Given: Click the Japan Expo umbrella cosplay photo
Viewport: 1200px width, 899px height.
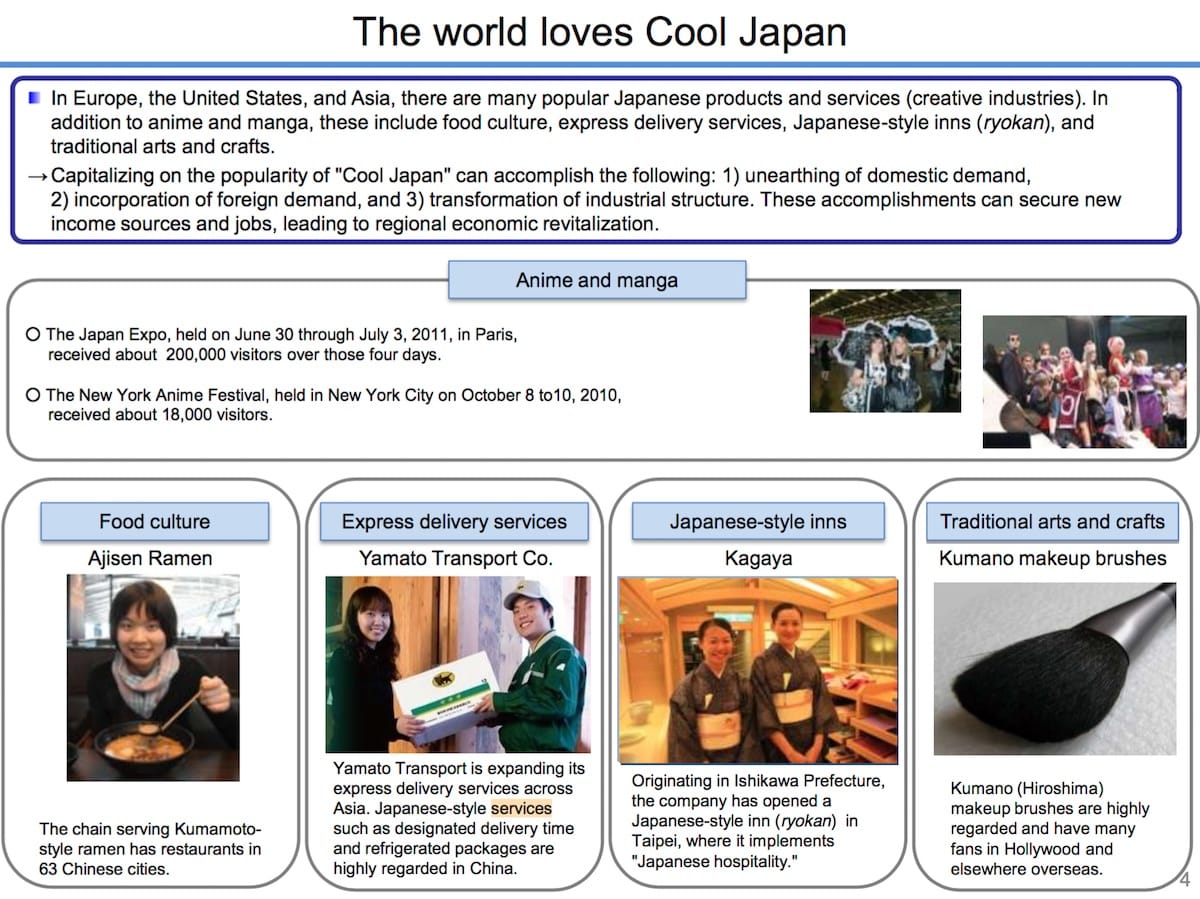Looking at the screenshot, I should [x=884, y=351].
